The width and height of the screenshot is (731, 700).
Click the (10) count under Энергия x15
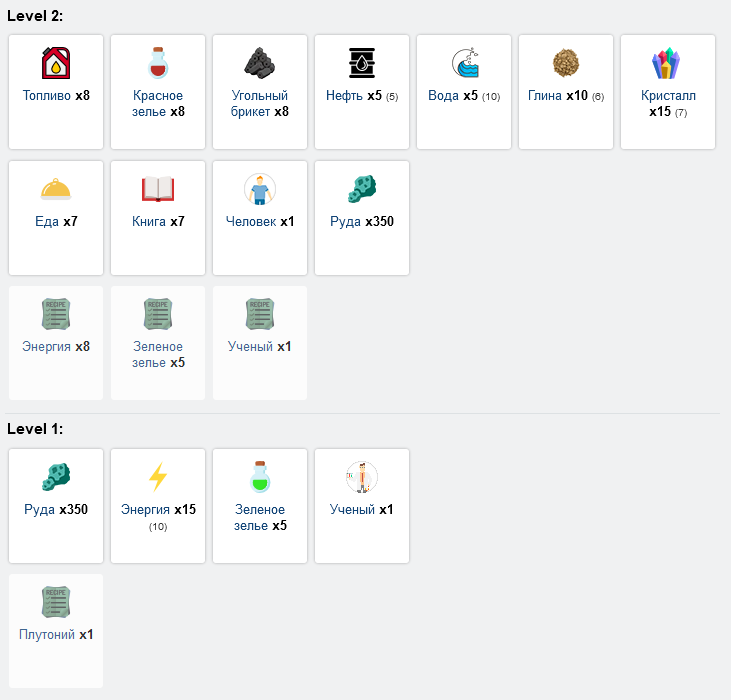[158, 527]
